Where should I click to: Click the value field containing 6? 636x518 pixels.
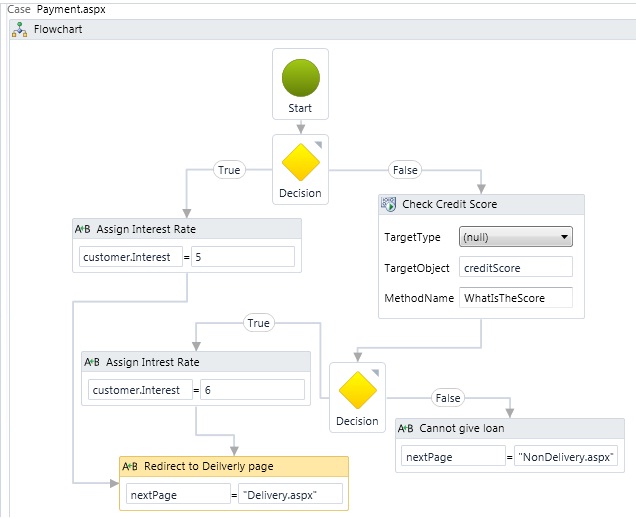point(253,389)
